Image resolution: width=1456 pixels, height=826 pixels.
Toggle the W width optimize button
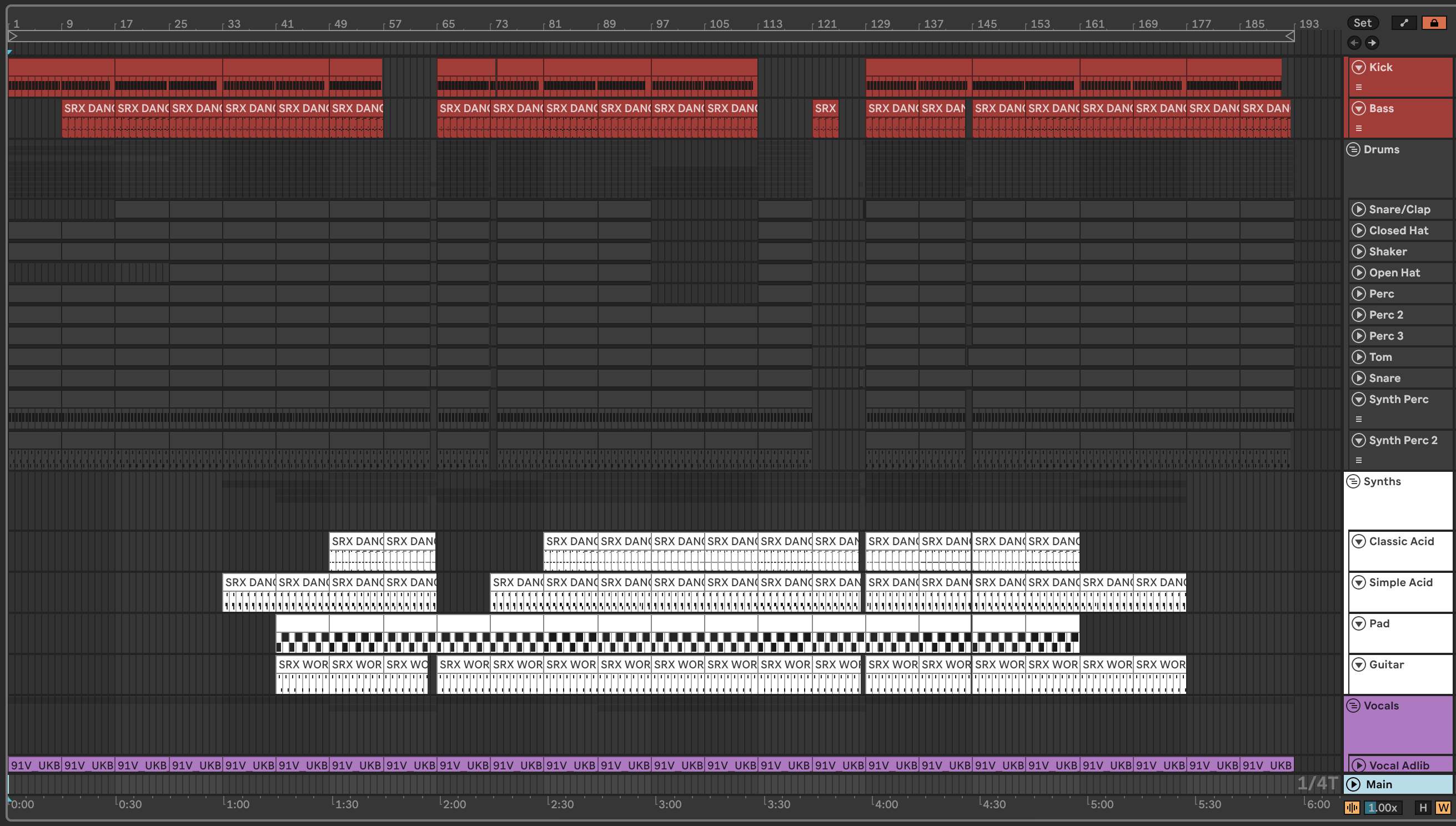1443,807
